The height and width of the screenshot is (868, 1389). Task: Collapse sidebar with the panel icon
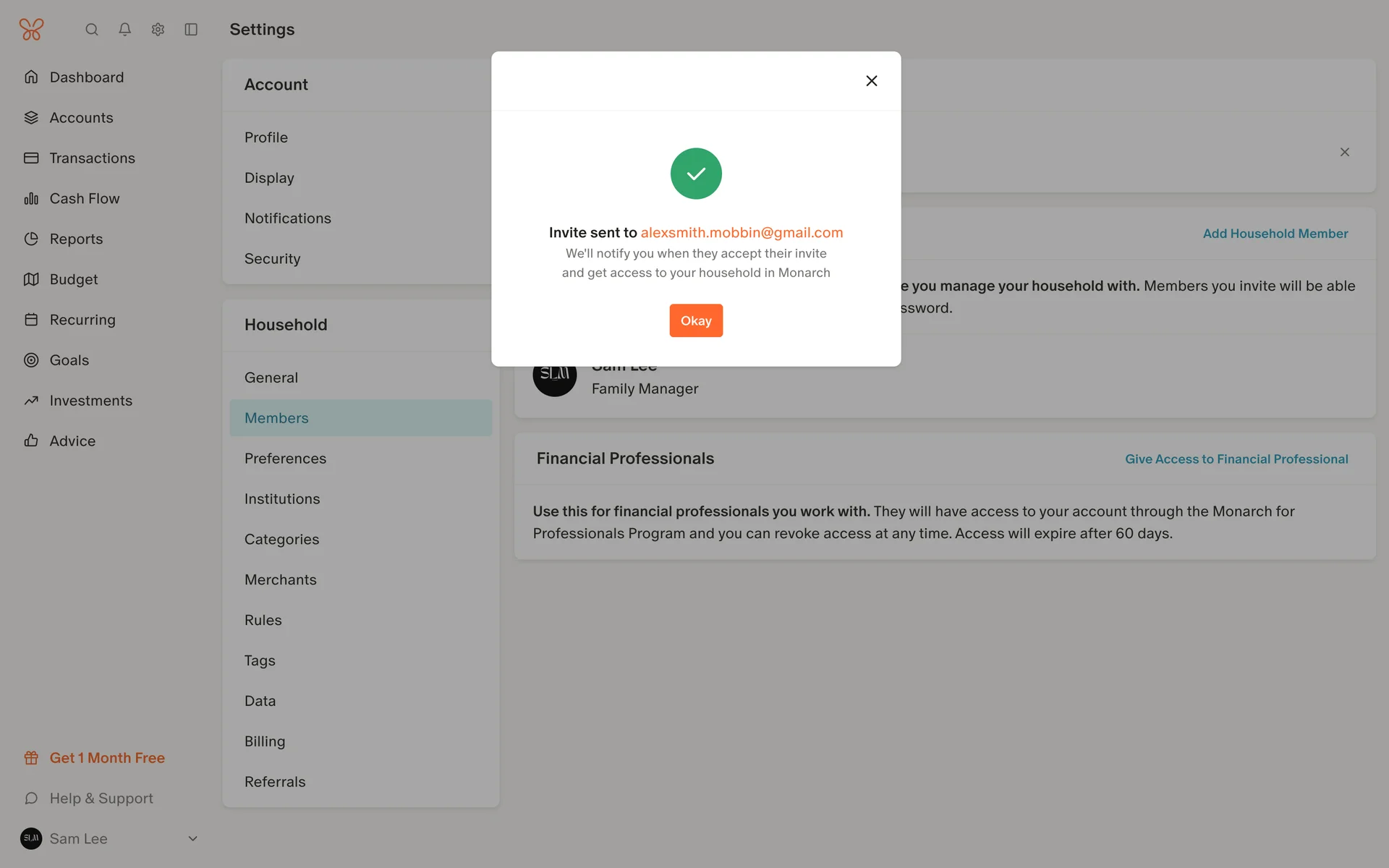191,30
